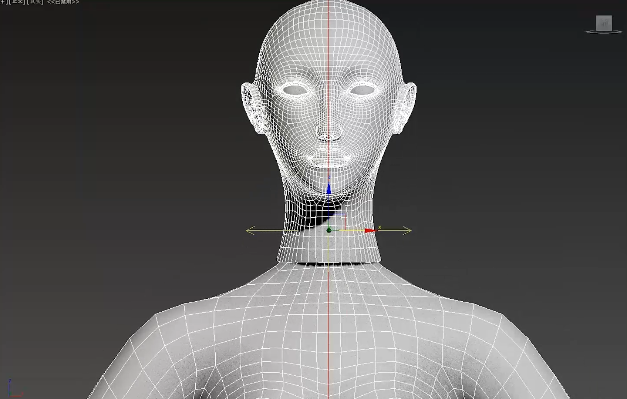Click the yellow right-pointing arrow tip of the gizmo
627x399 pixels.
tap(407, 230)
